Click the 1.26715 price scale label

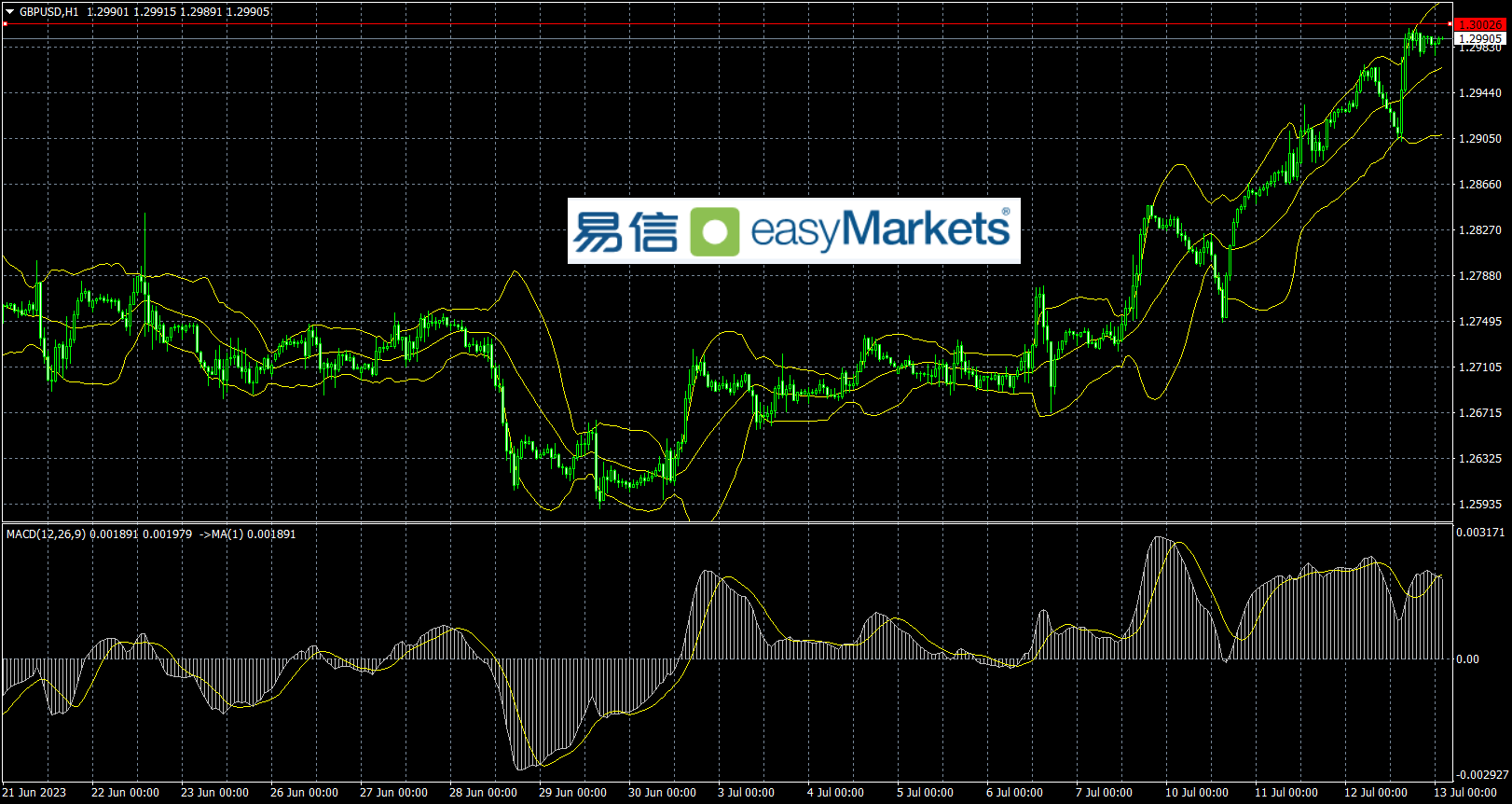click(x=1480, y=413)
